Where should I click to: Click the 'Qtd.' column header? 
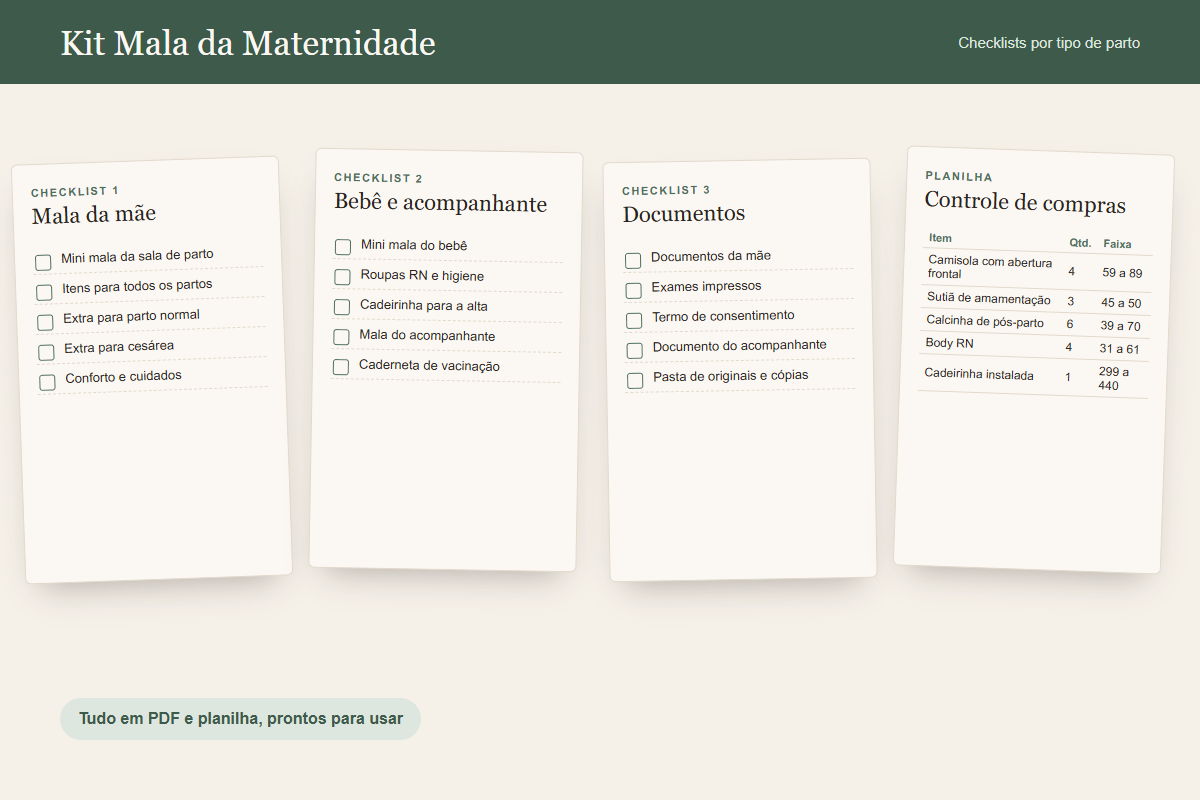tap(1080, 243)
